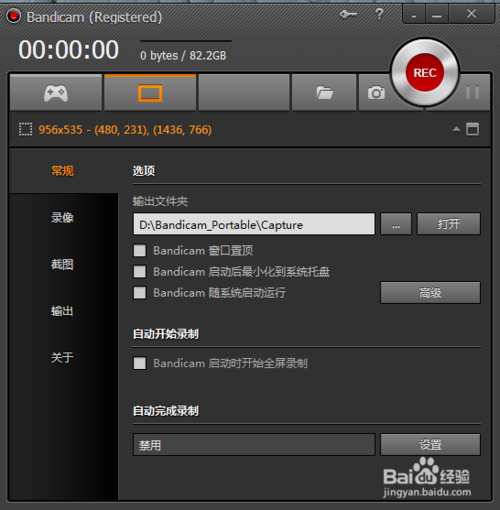Open the output folder icon tab

[x=324, y=93]
